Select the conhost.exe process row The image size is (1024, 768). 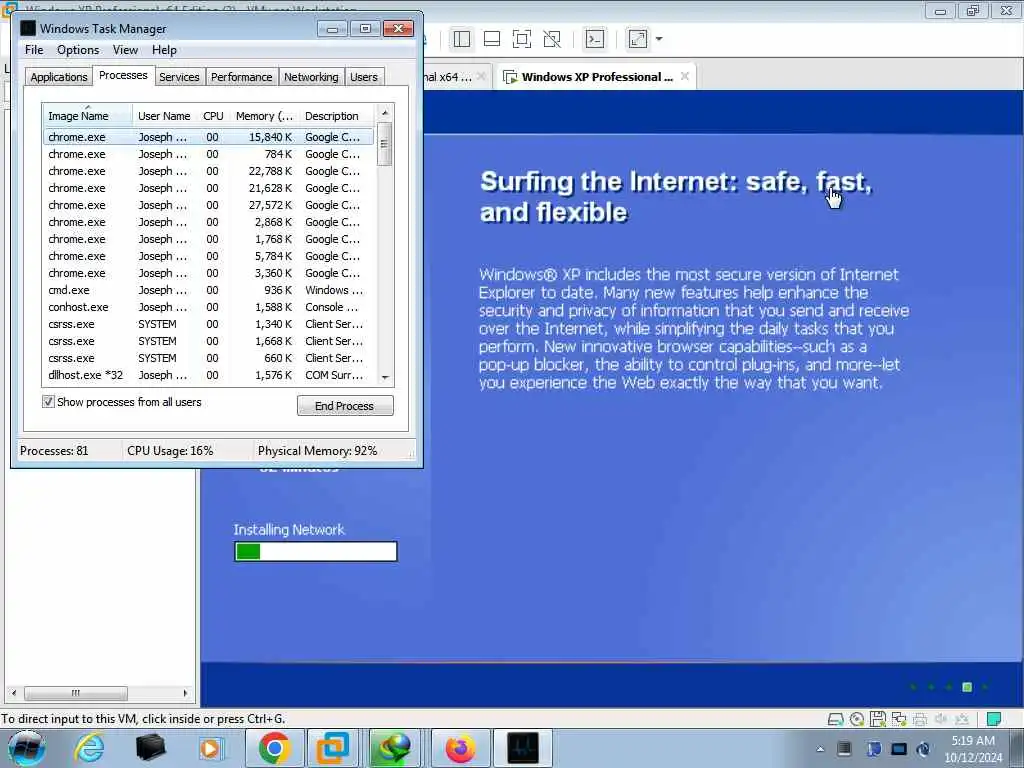point(208,307)
